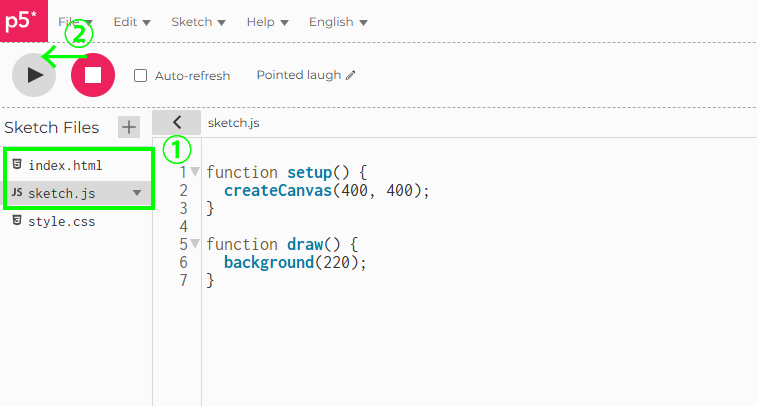Fold the draw function at line 5
Image resolution: width=757 pixels, height=406 pixels.
click(195, 244)
